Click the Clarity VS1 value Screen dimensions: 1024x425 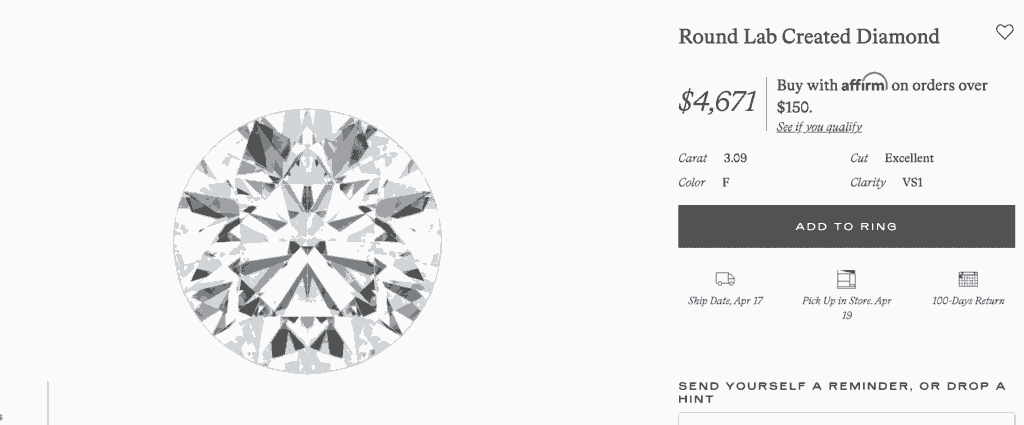pos(912,182)
